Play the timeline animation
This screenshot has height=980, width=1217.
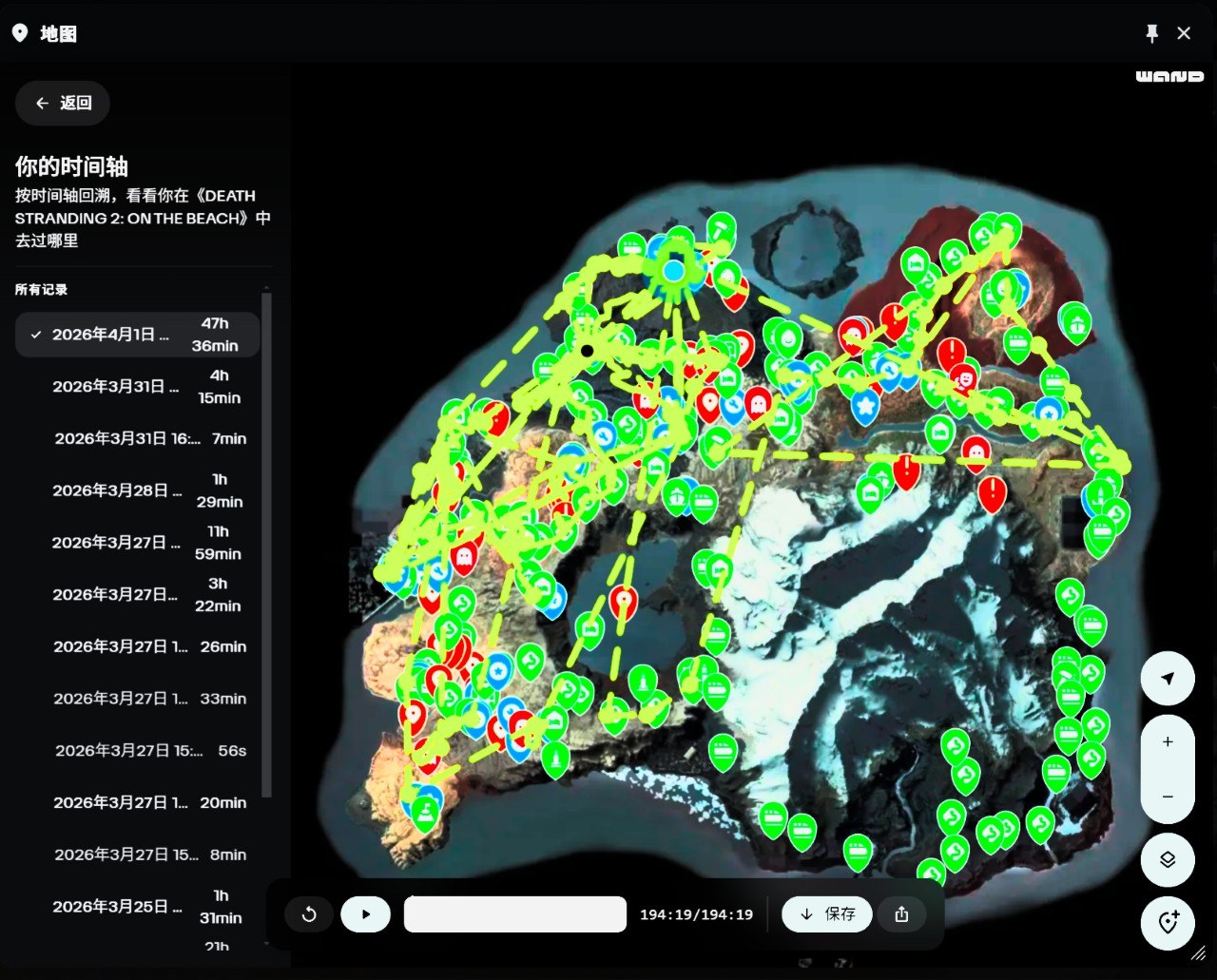[365, 914]
